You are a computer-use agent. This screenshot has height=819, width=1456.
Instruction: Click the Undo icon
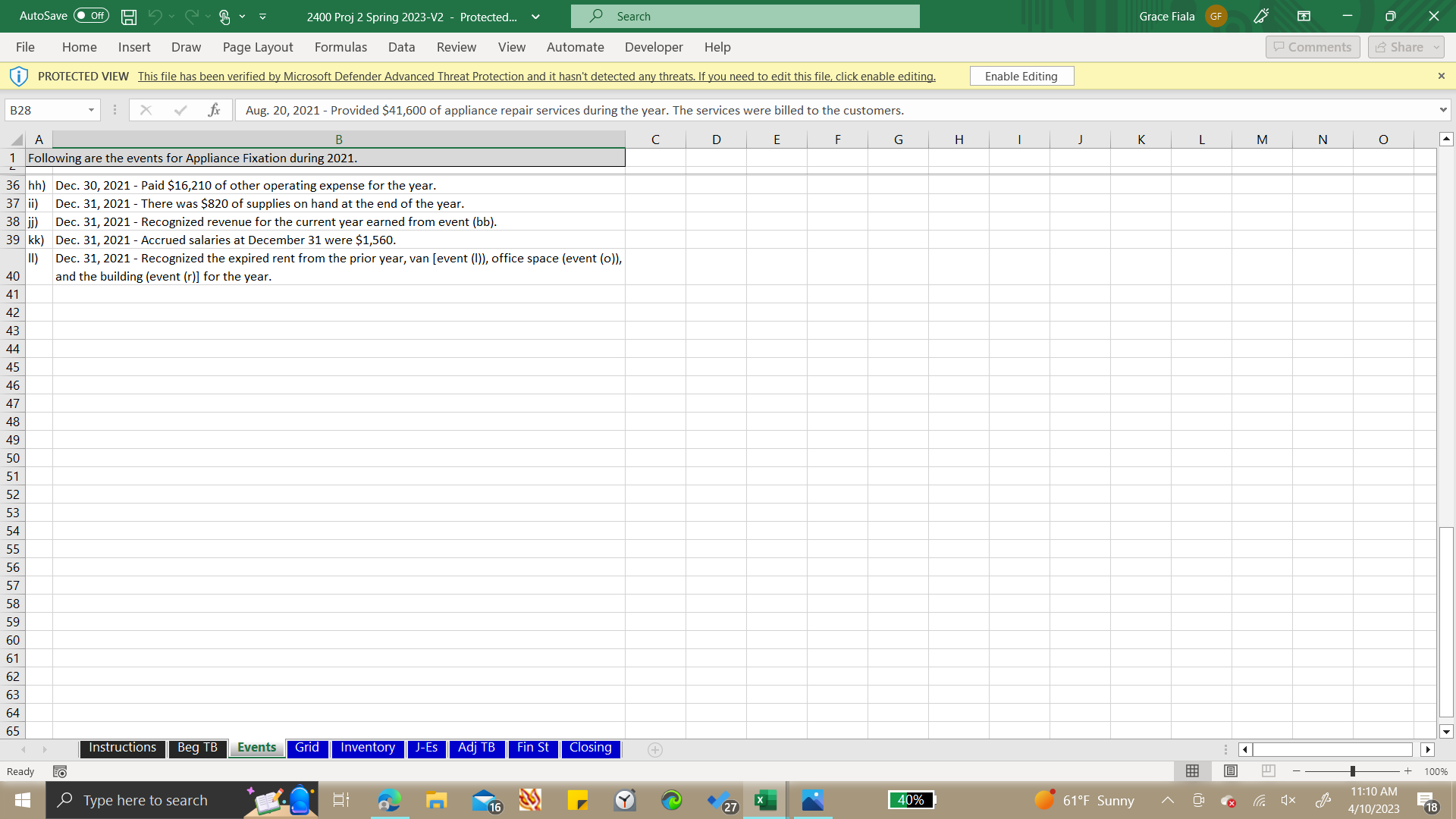tap(154, 16)
